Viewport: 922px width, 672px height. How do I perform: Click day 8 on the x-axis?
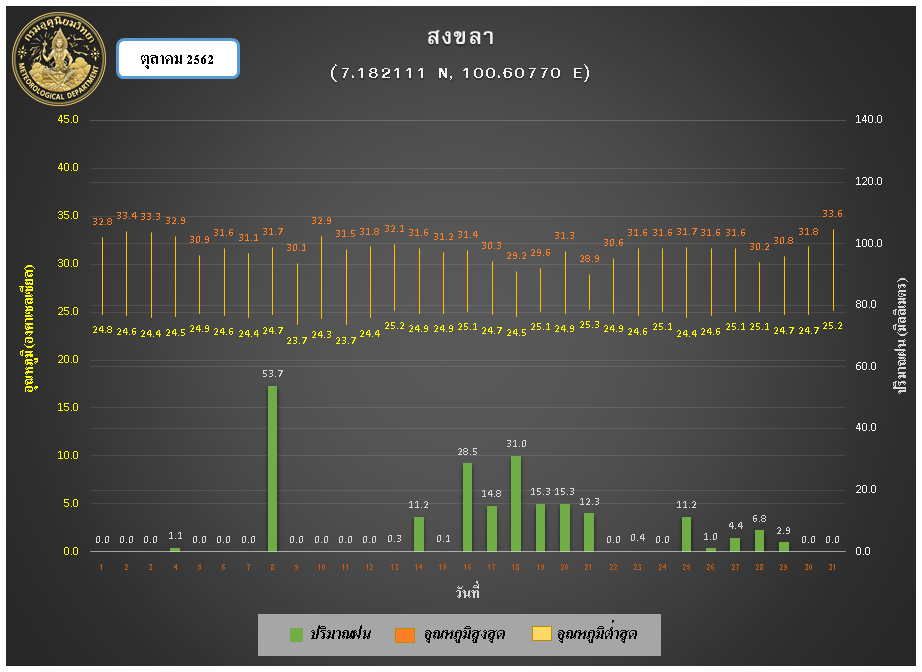pos(272,567)
